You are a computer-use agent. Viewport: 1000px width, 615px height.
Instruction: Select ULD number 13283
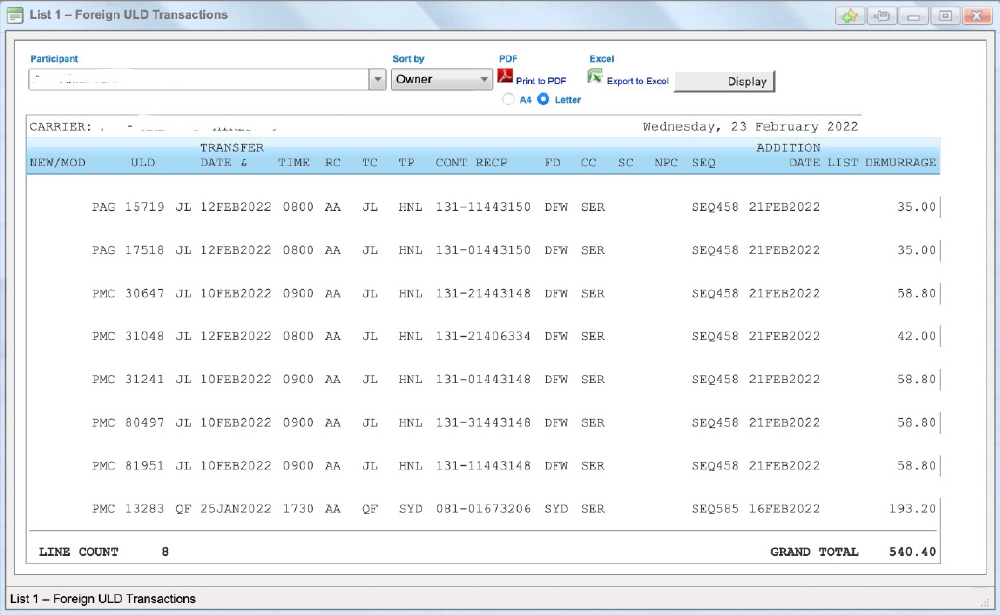(x=144, y=508)
